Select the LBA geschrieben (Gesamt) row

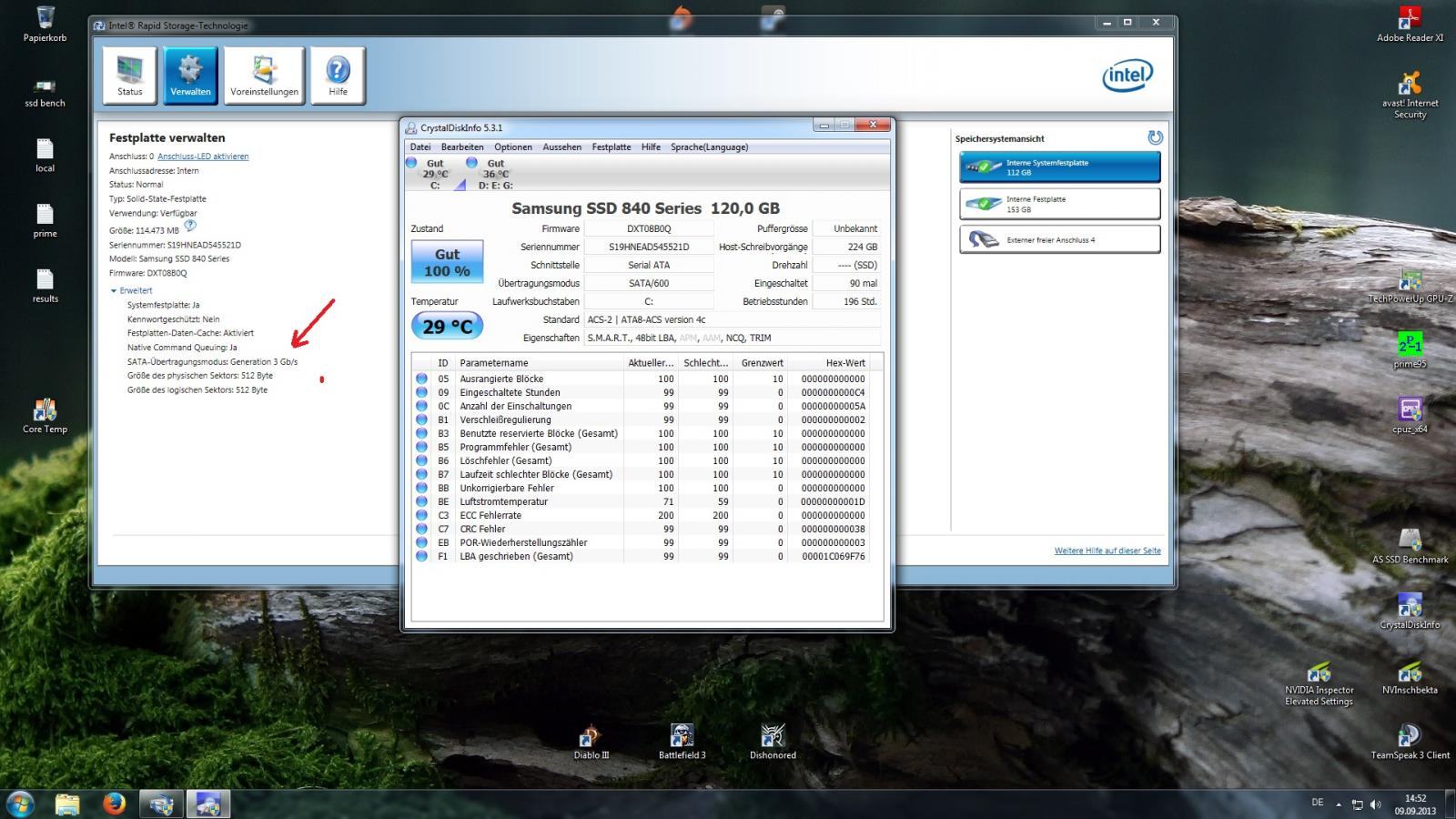(x=642, y=556)
